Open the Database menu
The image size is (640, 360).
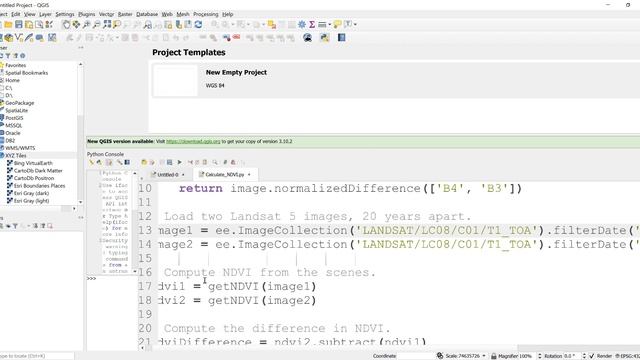pyautogui.click(x=147, y=14)
